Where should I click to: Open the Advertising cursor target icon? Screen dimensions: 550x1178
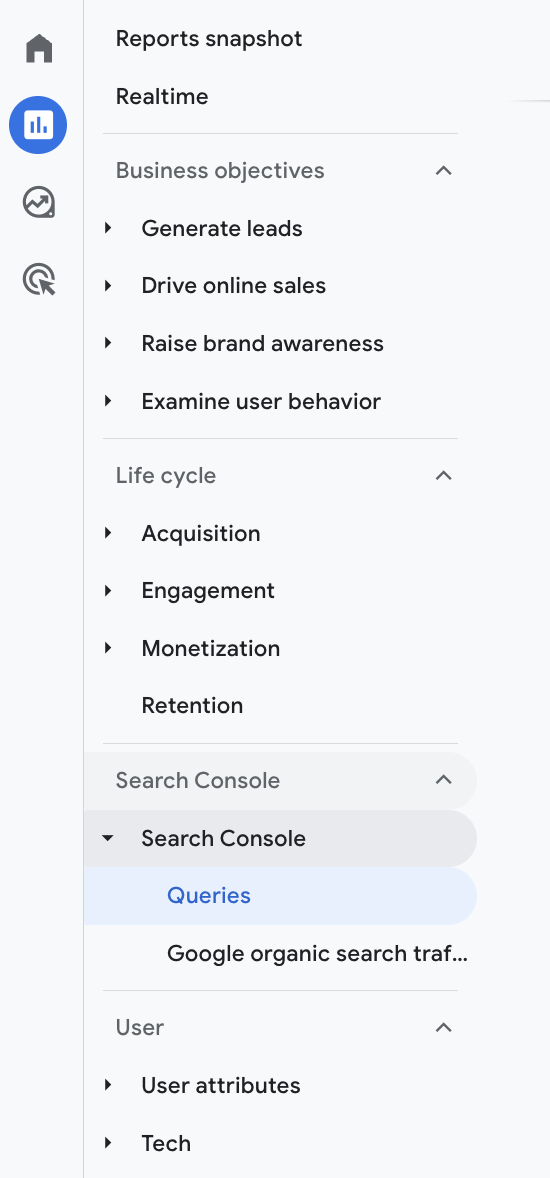[39, 279]
